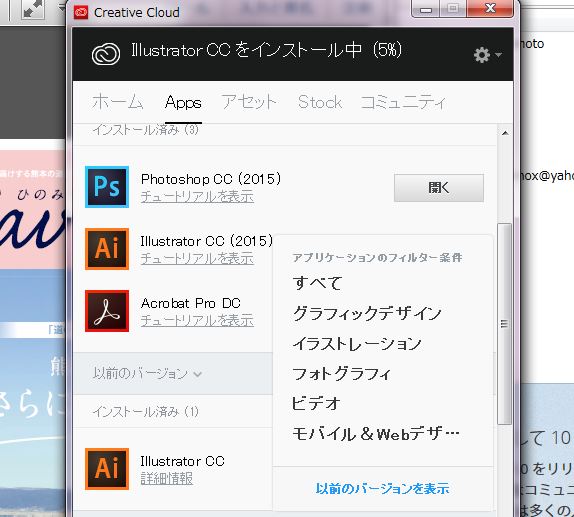Click the Photoshop CC (2015) app icon
The width and height of the screenshot is (574, 517).
click(x=107, y=187)
